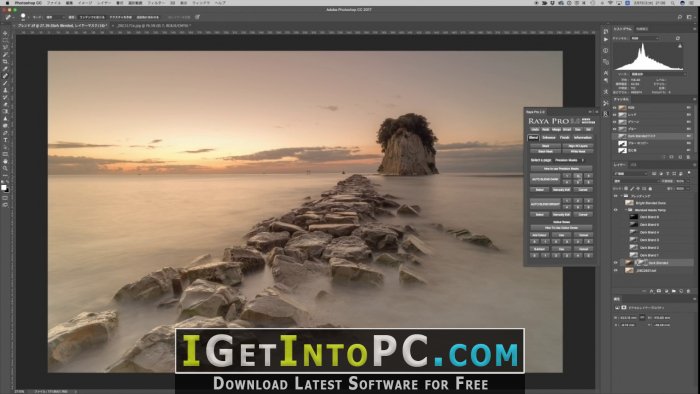Viewport: 700px width, 394px height.
Task: Select the Horizontal Type tool
Action: [x=5, y=140]
